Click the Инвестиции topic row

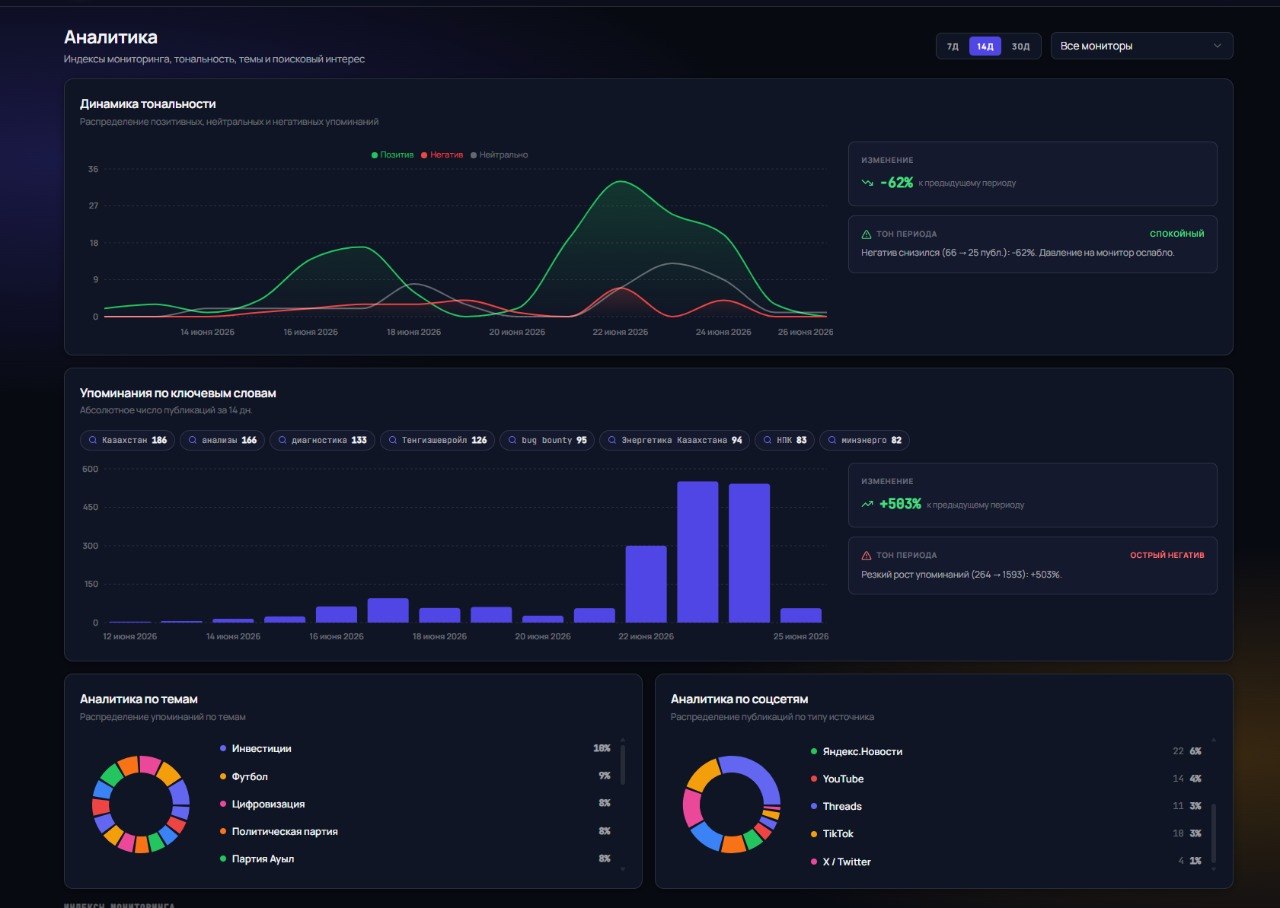coord(415,749)
